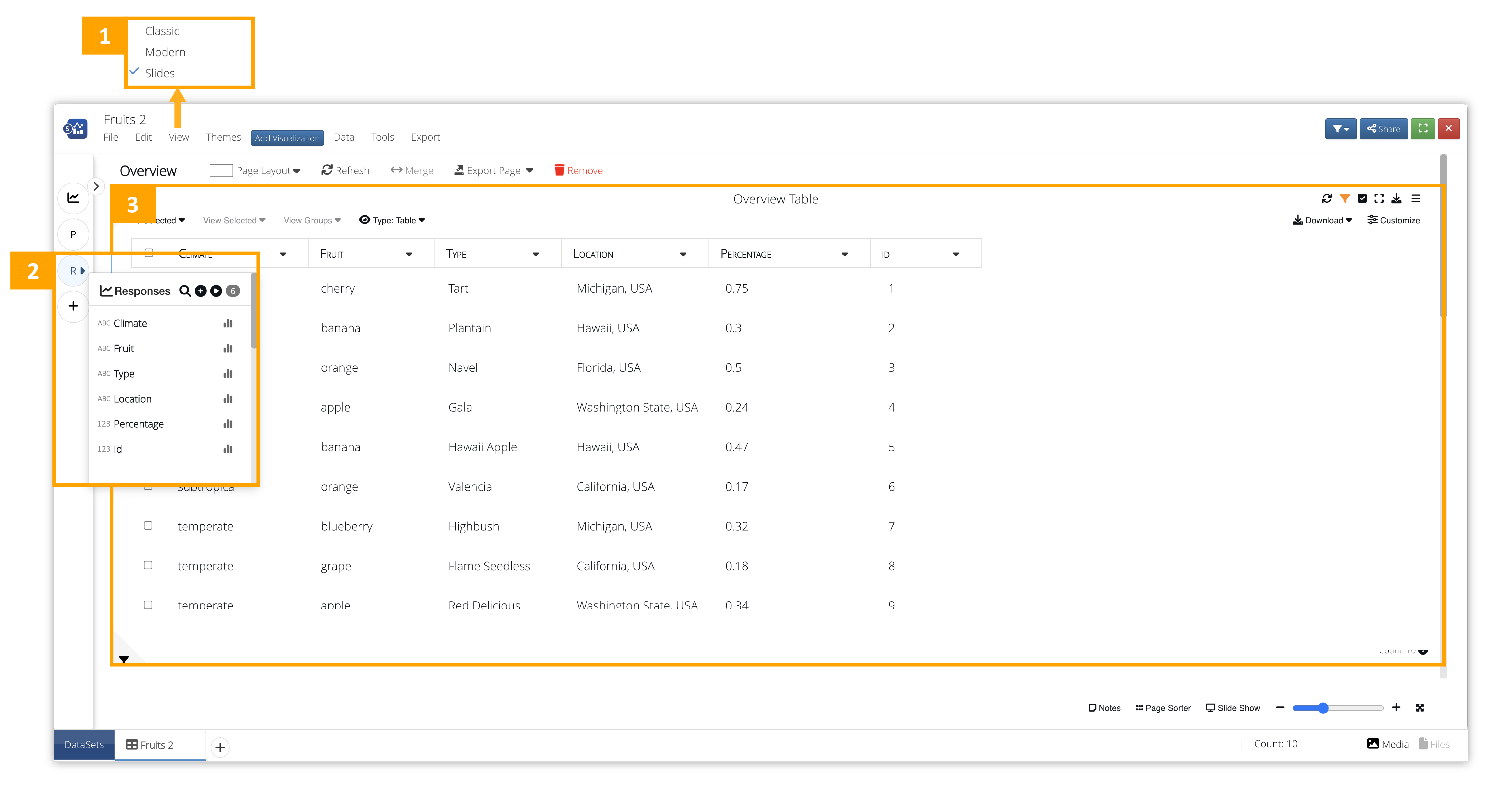Open the Page Layout dropdown

click(x=255, y=170)
